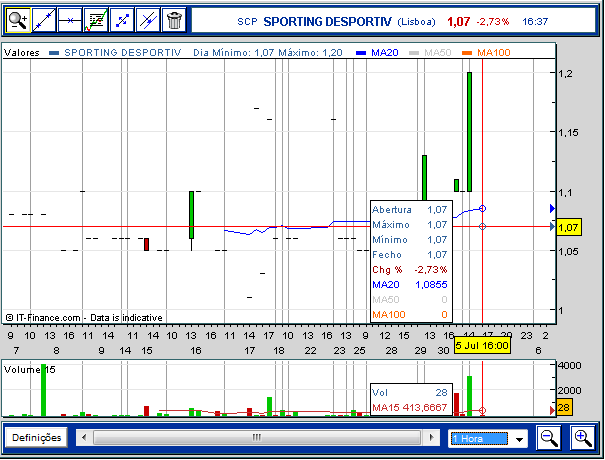Select the parallel channel lines tool
This screenshot has height=460, width=605.
tap(148, 20)
